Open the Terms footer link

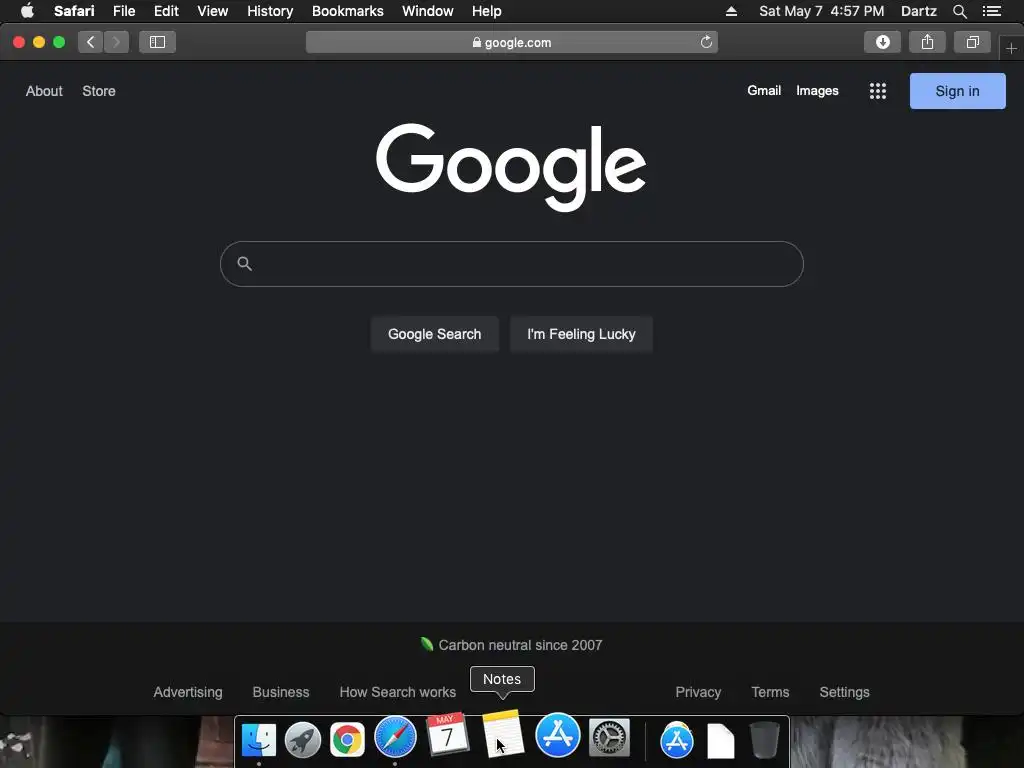770,692
